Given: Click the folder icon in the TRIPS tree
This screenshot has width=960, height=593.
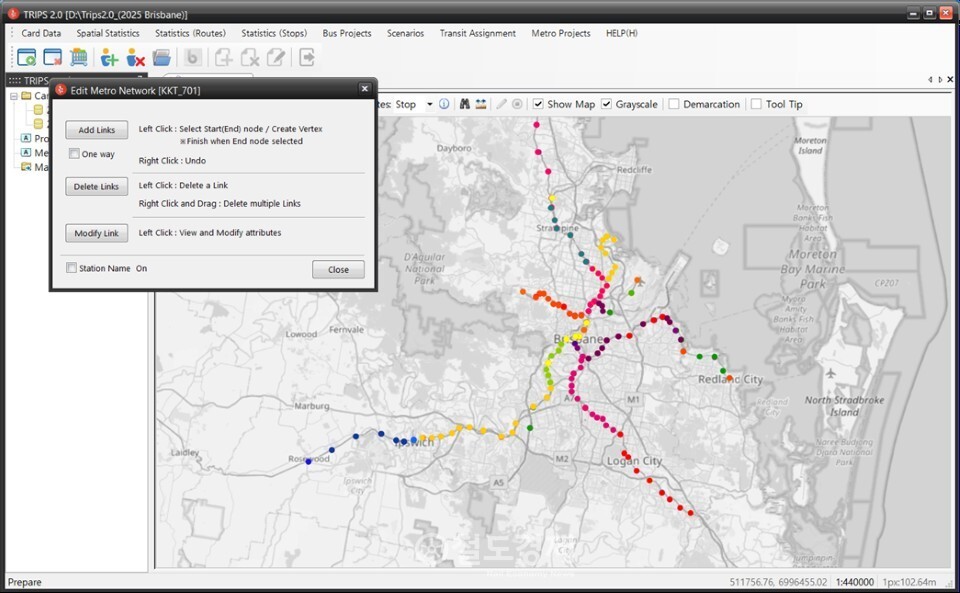Looking at the screenshot, I should (x=26, y=95).
